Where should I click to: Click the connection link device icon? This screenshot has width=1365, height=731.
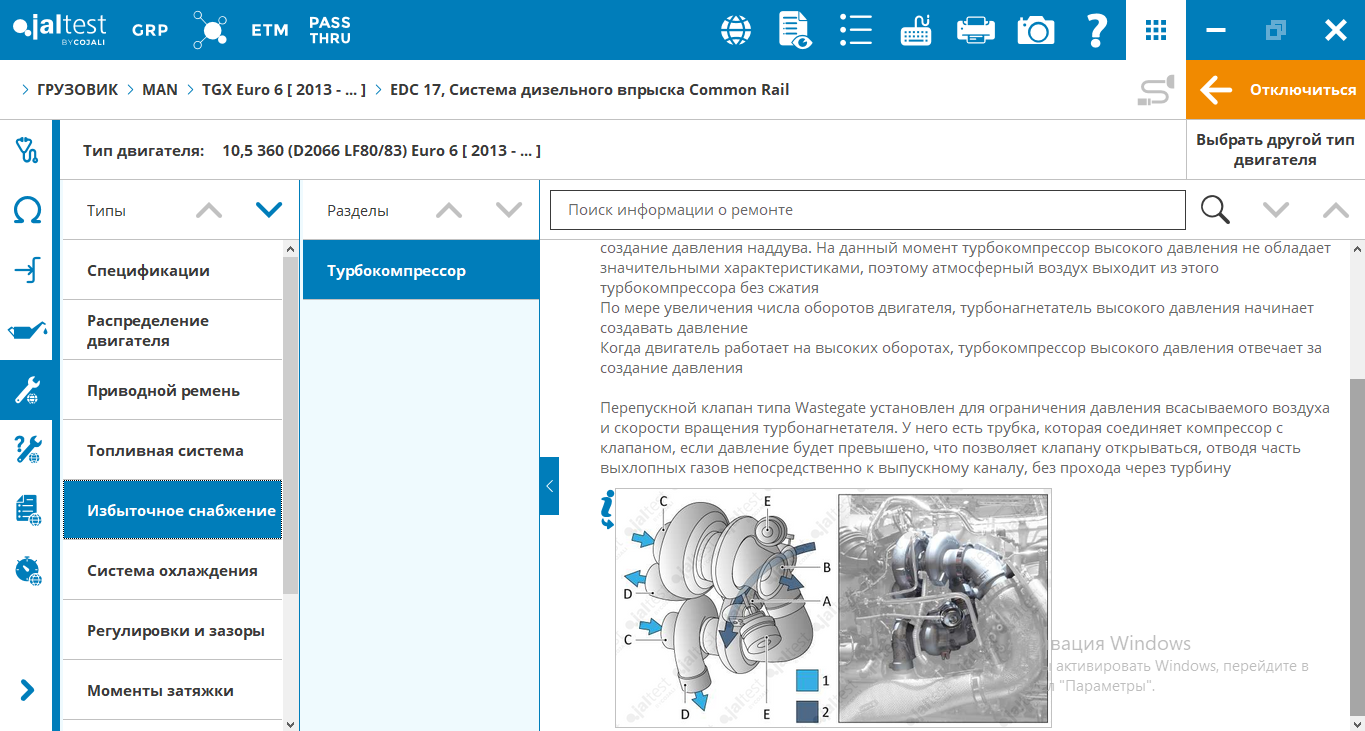(1156, 91)
